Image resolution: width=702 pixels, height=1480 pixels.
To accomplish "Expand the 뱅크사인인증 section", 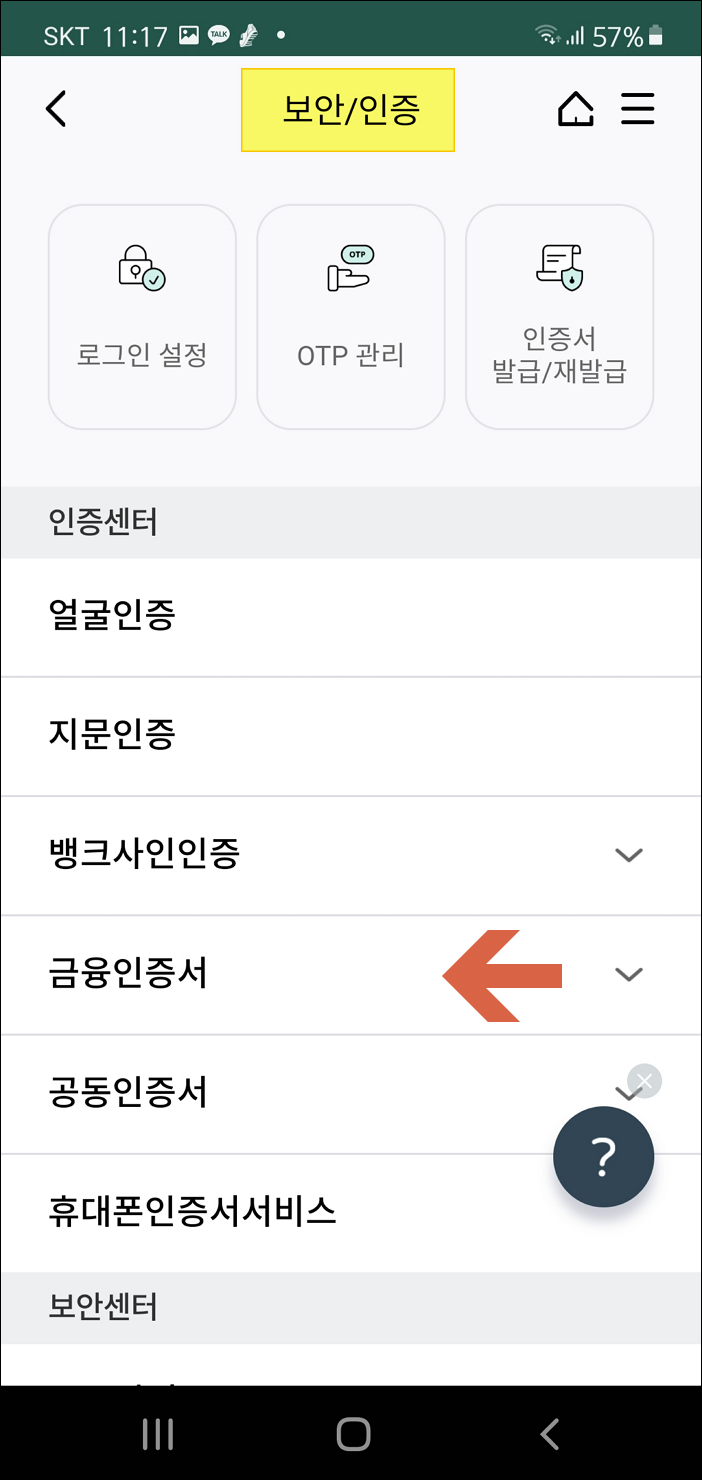I will (629, 855).
